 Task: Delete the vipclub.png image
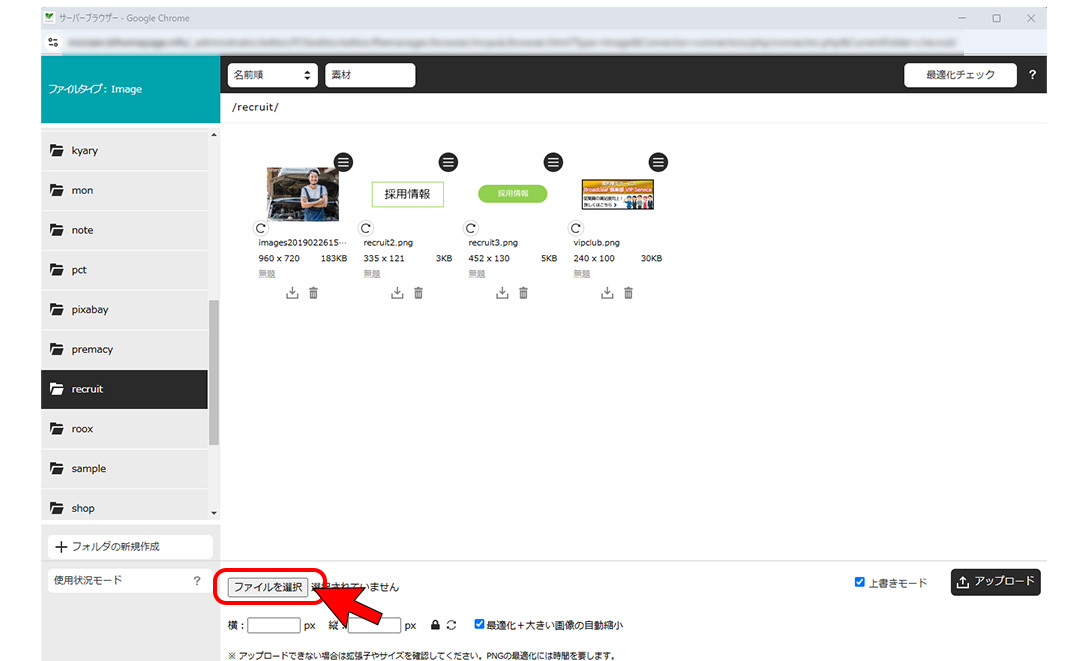[x=628, y=293]
